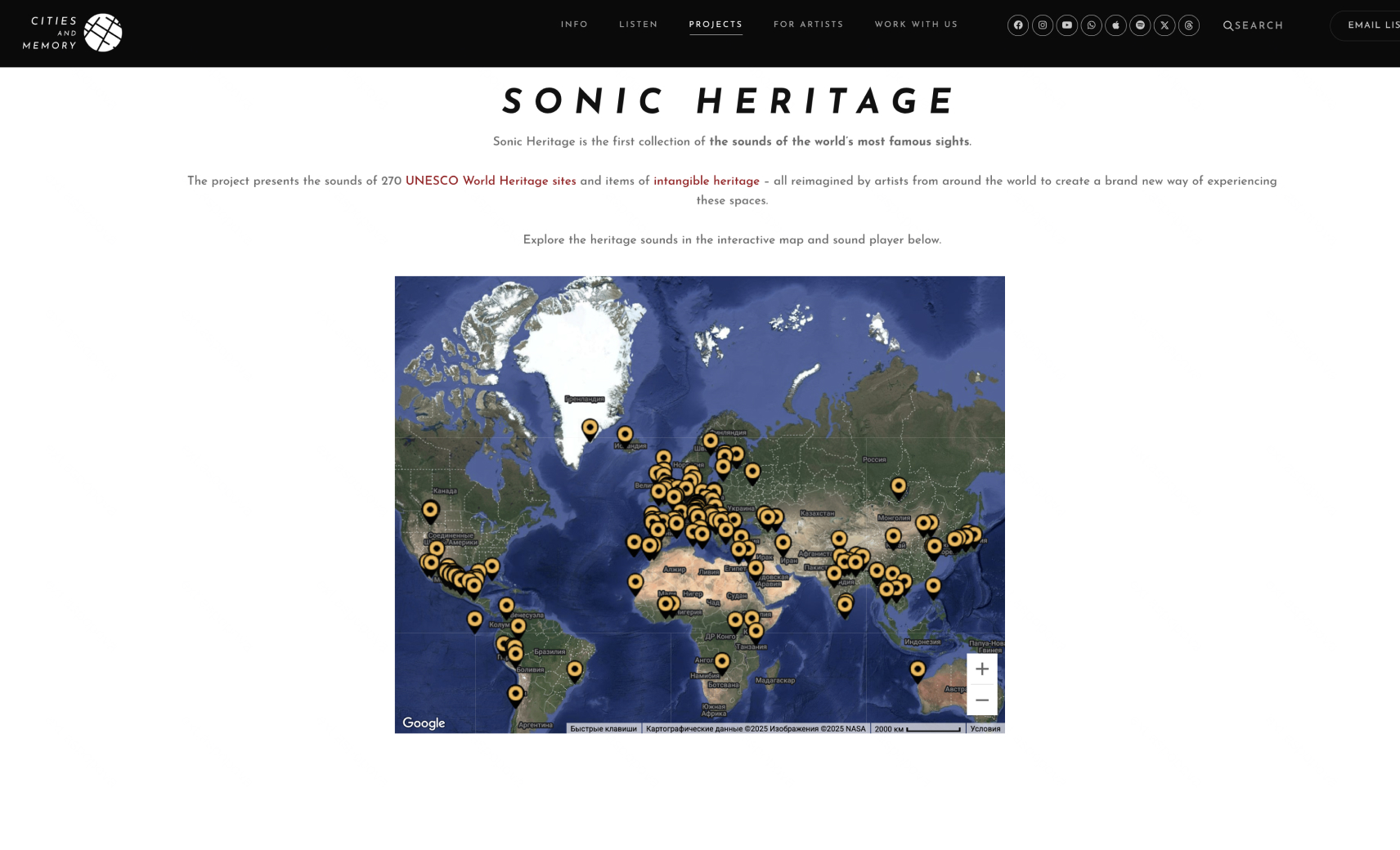The width and height of the screenshot is (1400, 850).
Task: Open the Instagram social icon
Action: [1043, 25]
